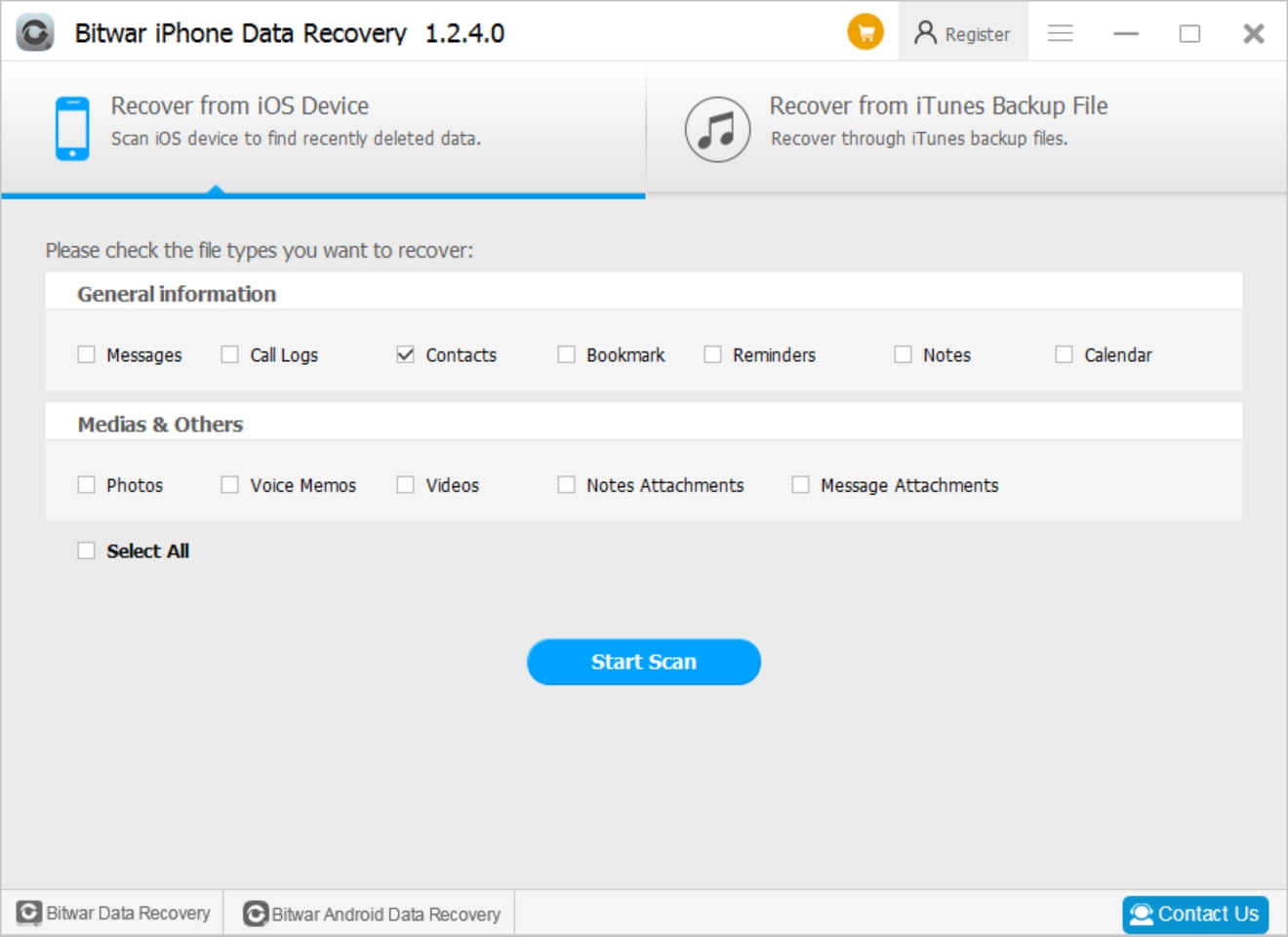
Task: Maximize the Bitwar window
Action: [x=1189, y=33]
